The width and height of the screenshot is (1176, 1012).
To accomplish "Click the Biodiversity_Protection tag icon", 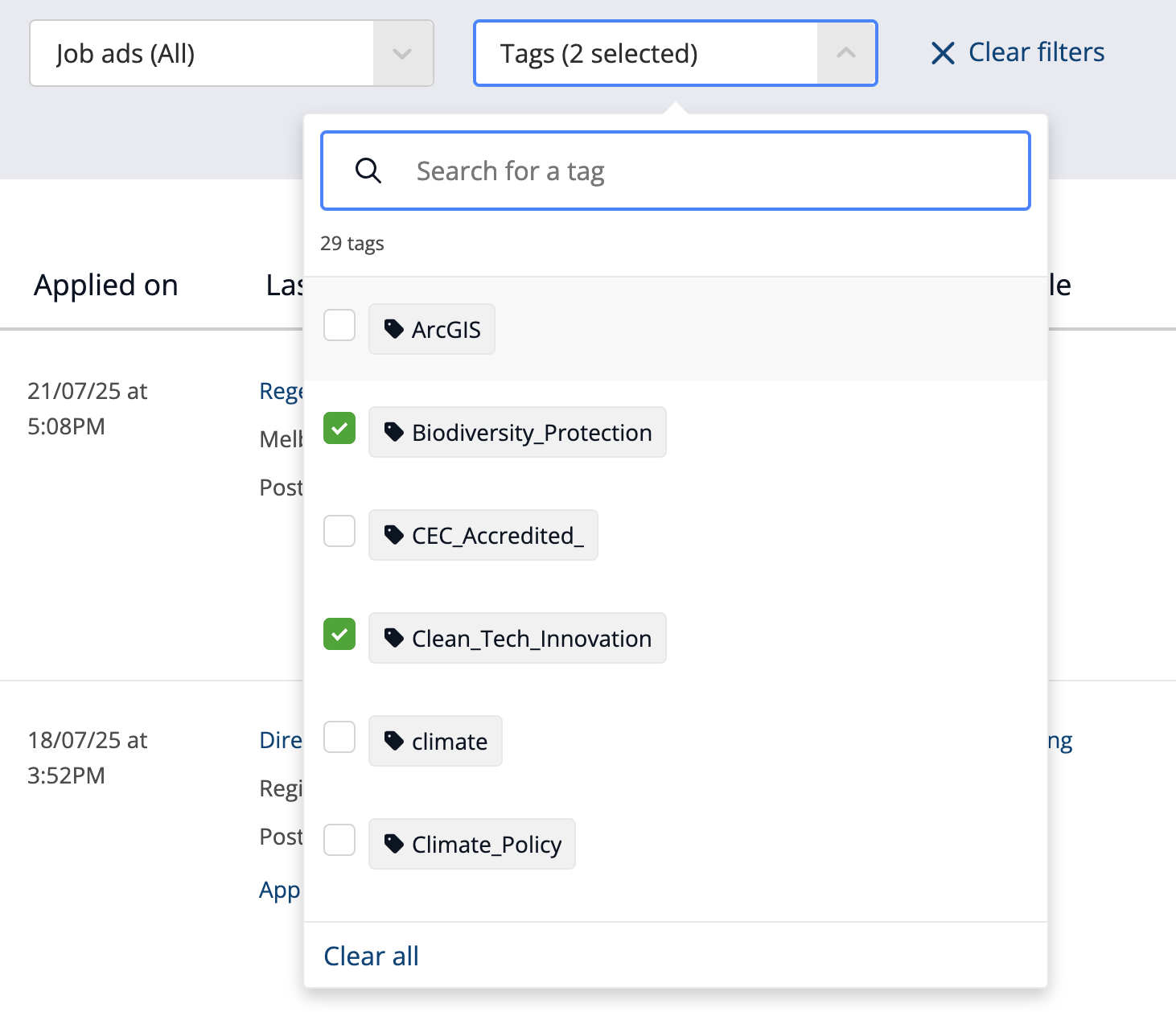I will tap(393, 432).
